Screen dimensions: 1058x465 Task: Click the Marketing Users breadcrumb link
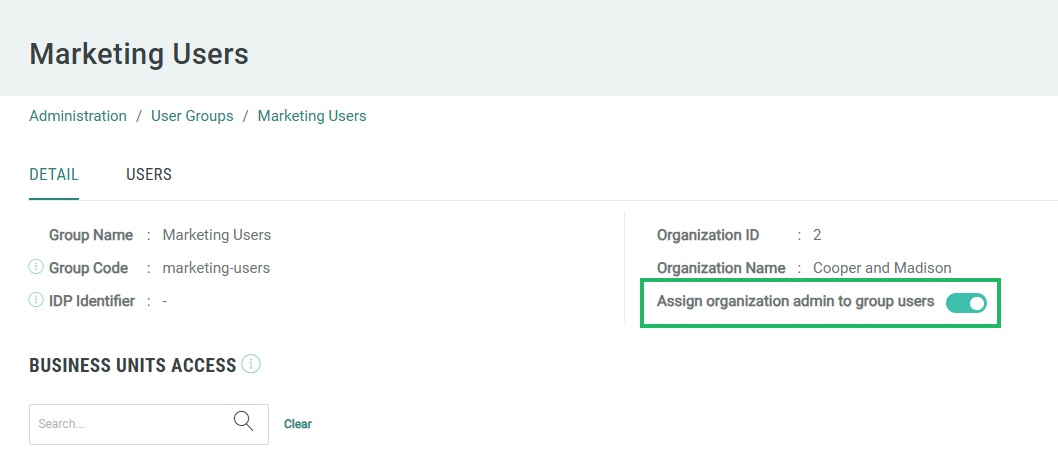tap(312, 116)
